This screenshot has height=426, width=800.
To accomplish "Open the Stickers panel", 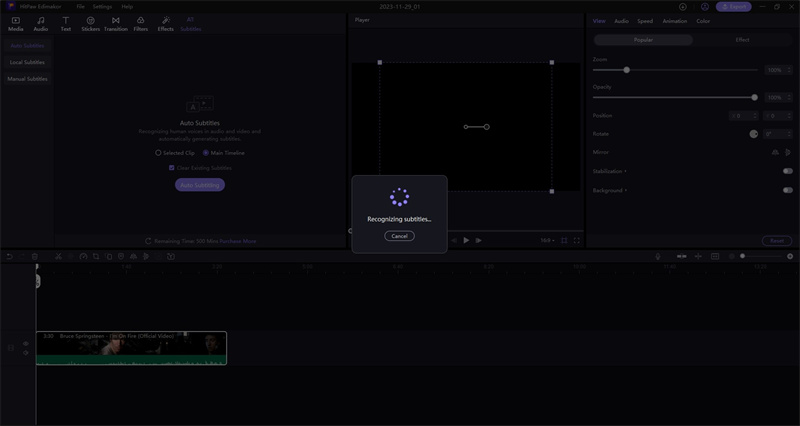I will 91,24.
